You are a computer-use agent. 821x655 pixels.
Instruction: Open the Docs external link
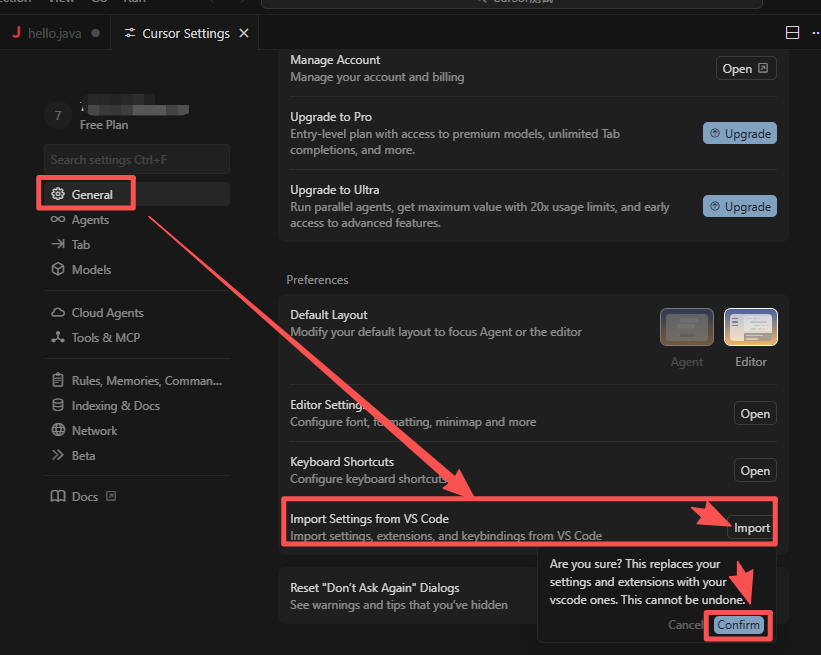click(x=84, y=496)
